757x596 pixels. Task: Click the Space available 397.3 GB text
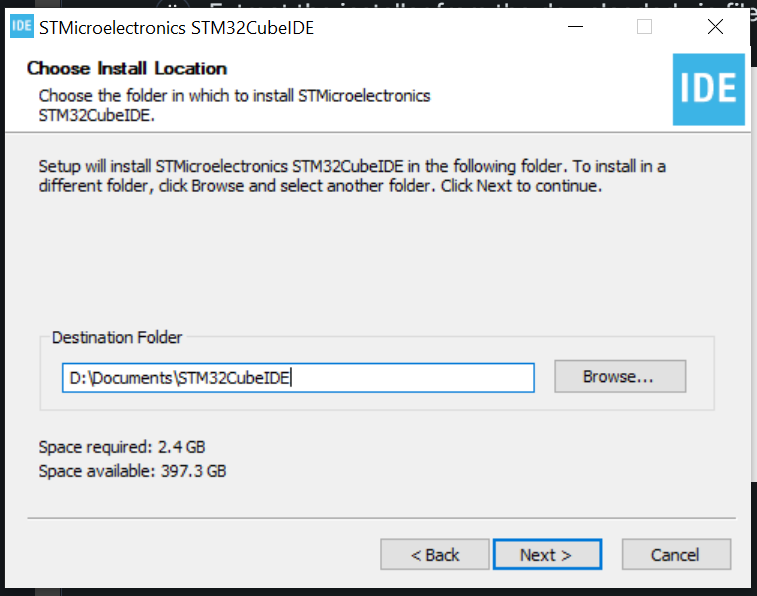click(x=132, y=471)
